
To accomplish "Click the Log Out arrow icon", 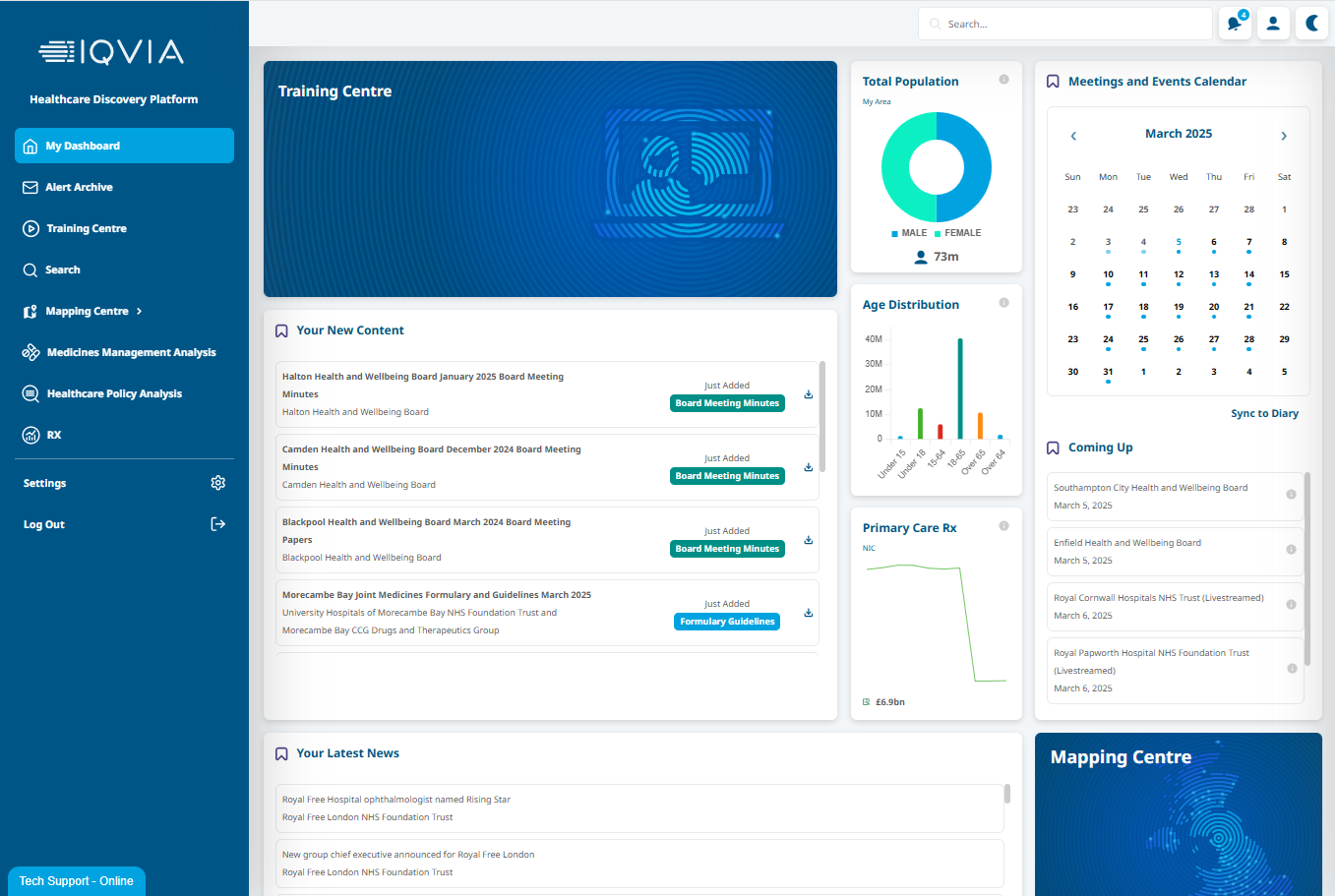I will point(218,524).
